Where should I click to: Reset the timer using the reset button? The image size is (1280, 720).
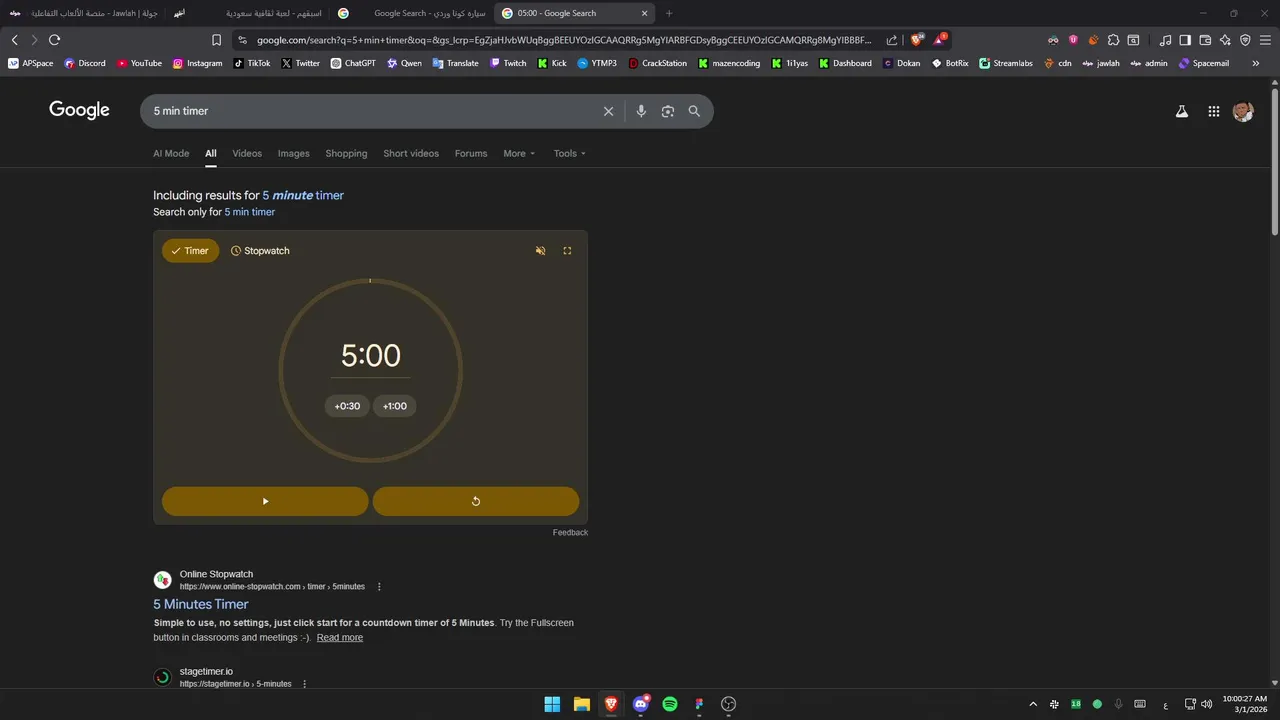[x=476, y=501]
